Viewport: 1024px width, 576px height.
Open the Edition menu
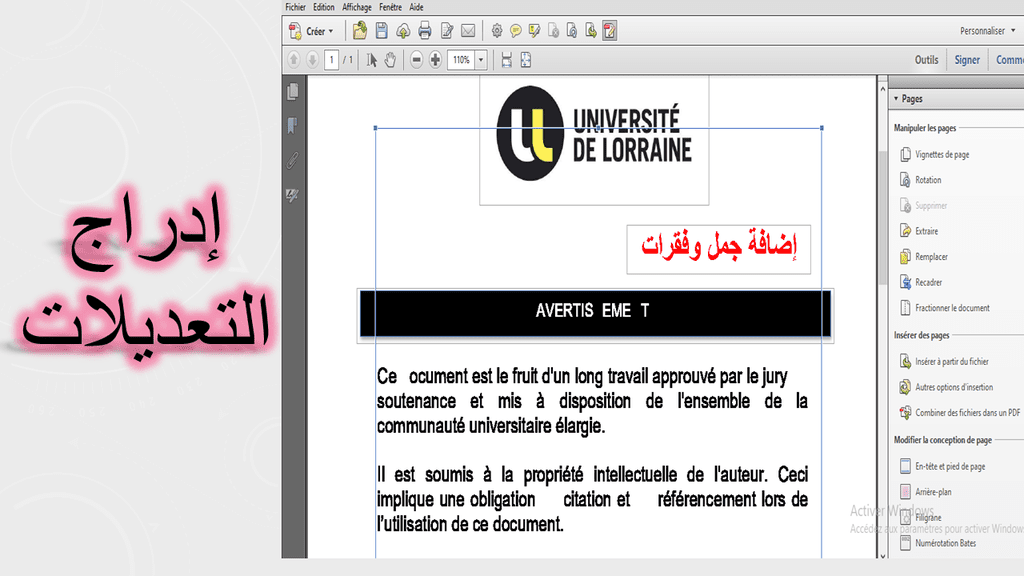click(x=323, y=7)
